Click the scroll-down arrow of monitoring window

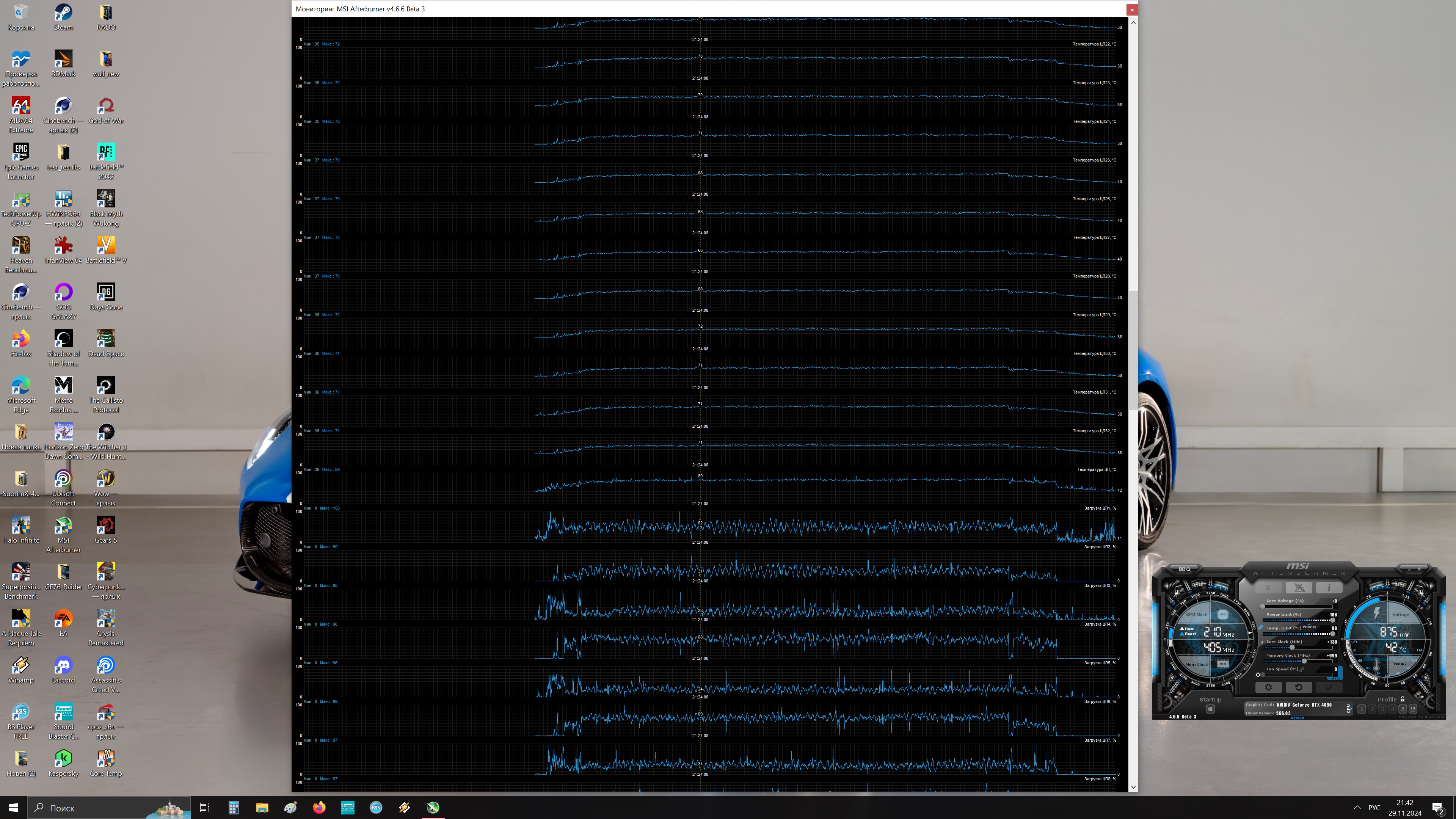[1133, 787]
